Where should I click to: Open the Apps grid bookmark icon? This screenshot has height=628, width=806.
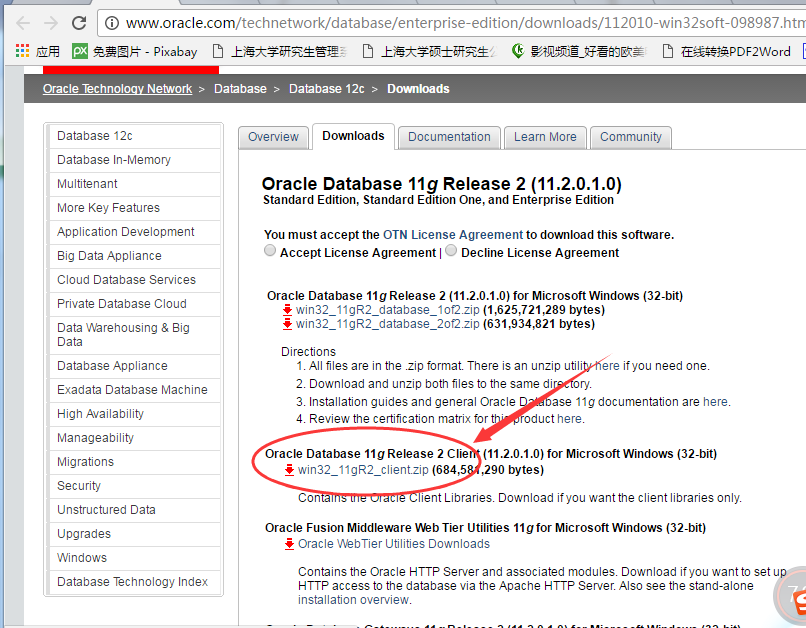point(22,51)
